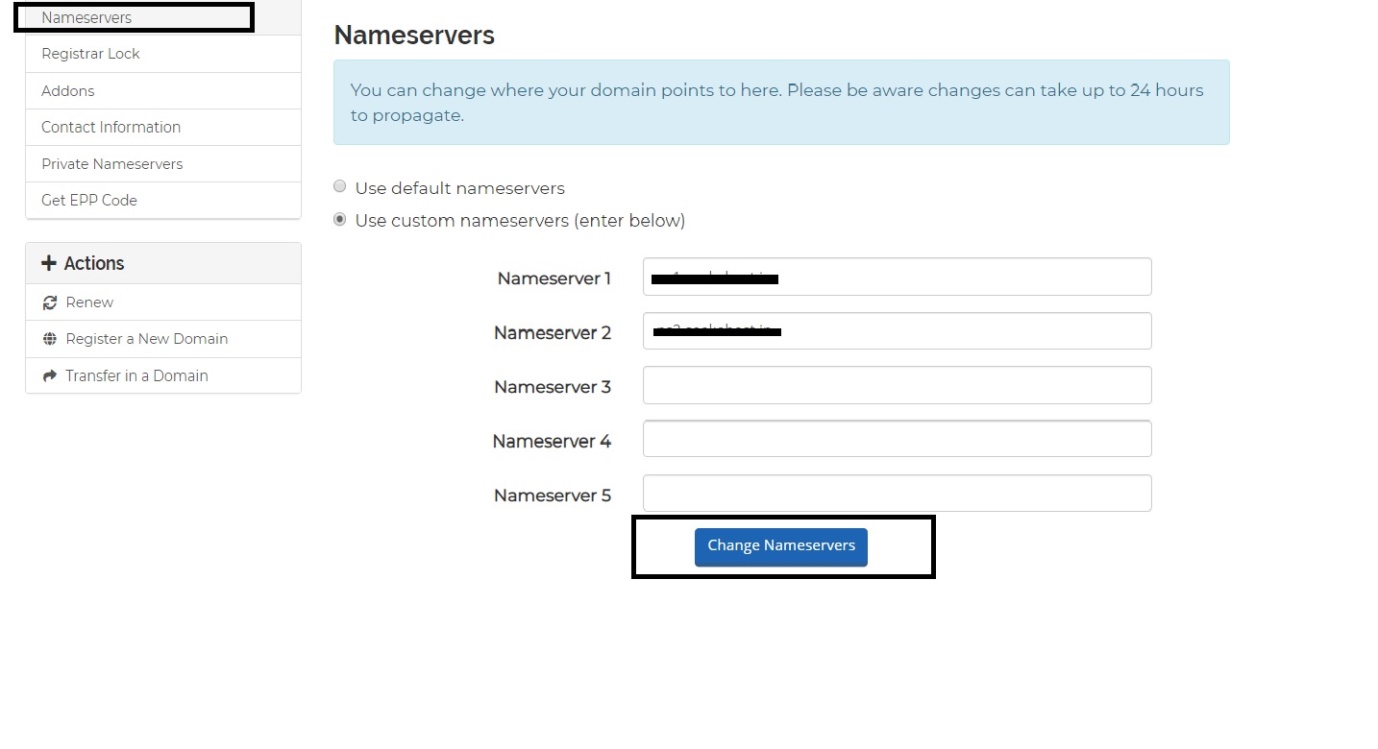Click the Nameserver 1 label

pos(554,278)
